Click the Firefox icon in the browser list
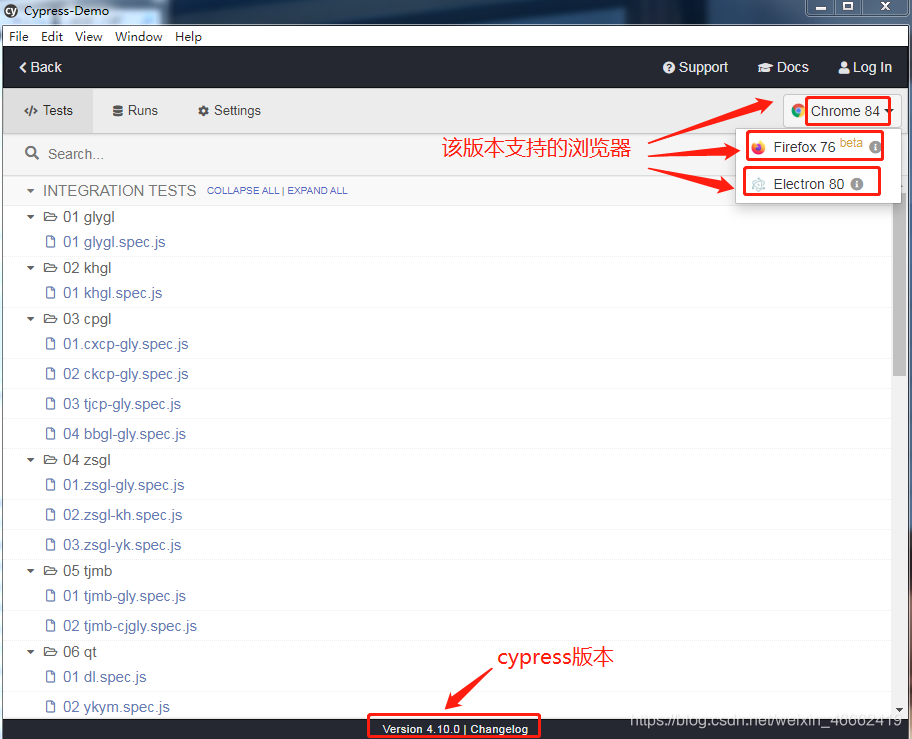Screen dimensions: 912x739 click(x=758, y=148)
